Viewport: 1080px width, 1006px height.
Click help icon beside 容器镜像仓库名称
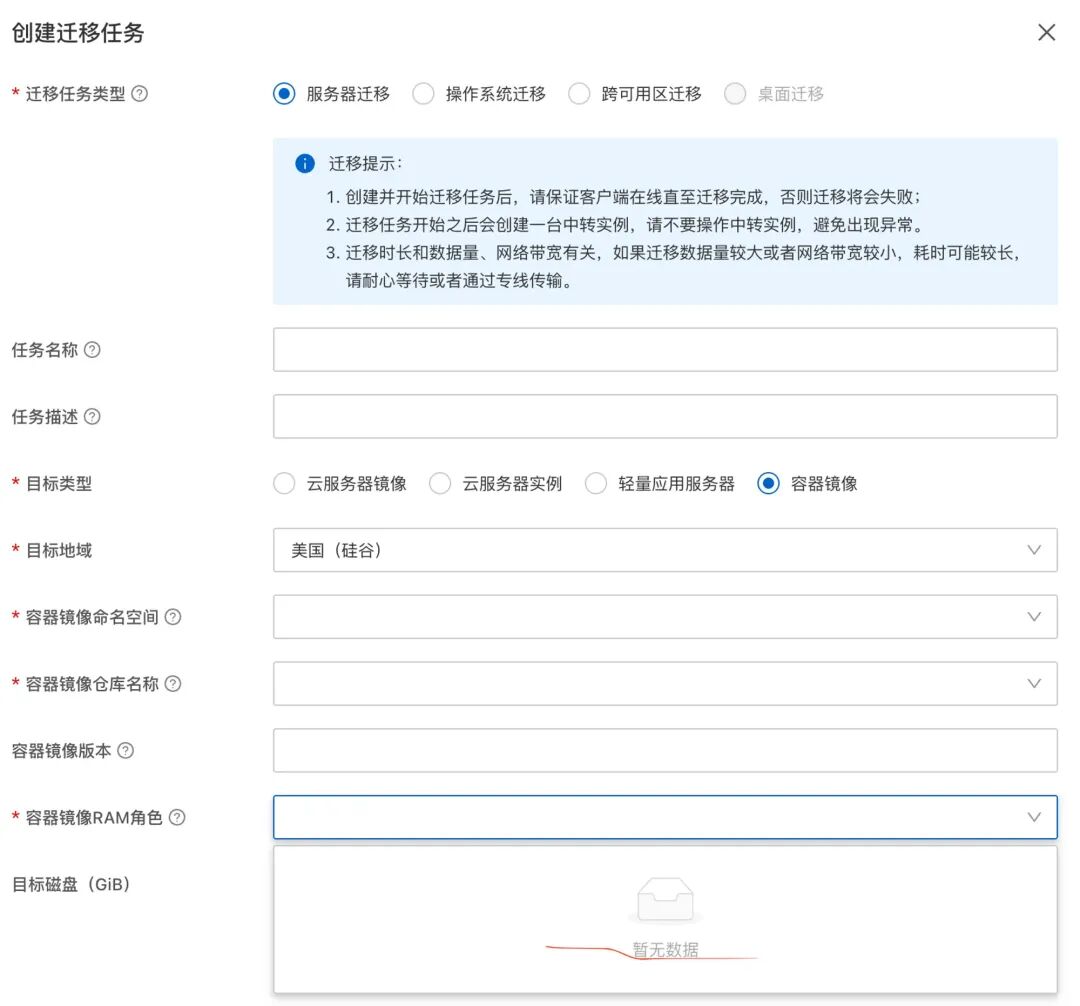[x=173, y=684]
